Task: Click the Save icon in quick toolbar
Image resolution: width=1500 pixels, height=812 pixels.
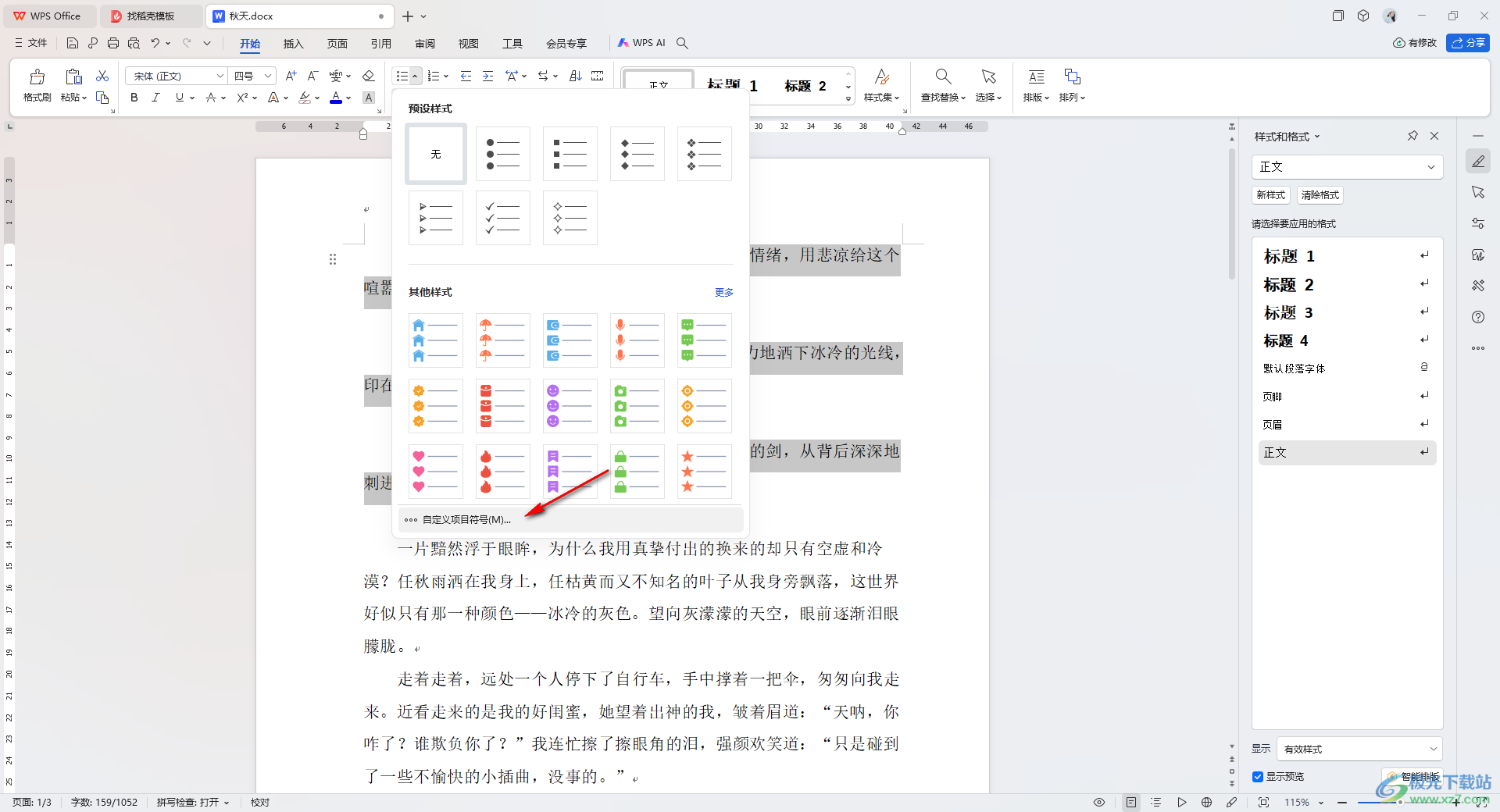Action: click(x=73, y=43)
